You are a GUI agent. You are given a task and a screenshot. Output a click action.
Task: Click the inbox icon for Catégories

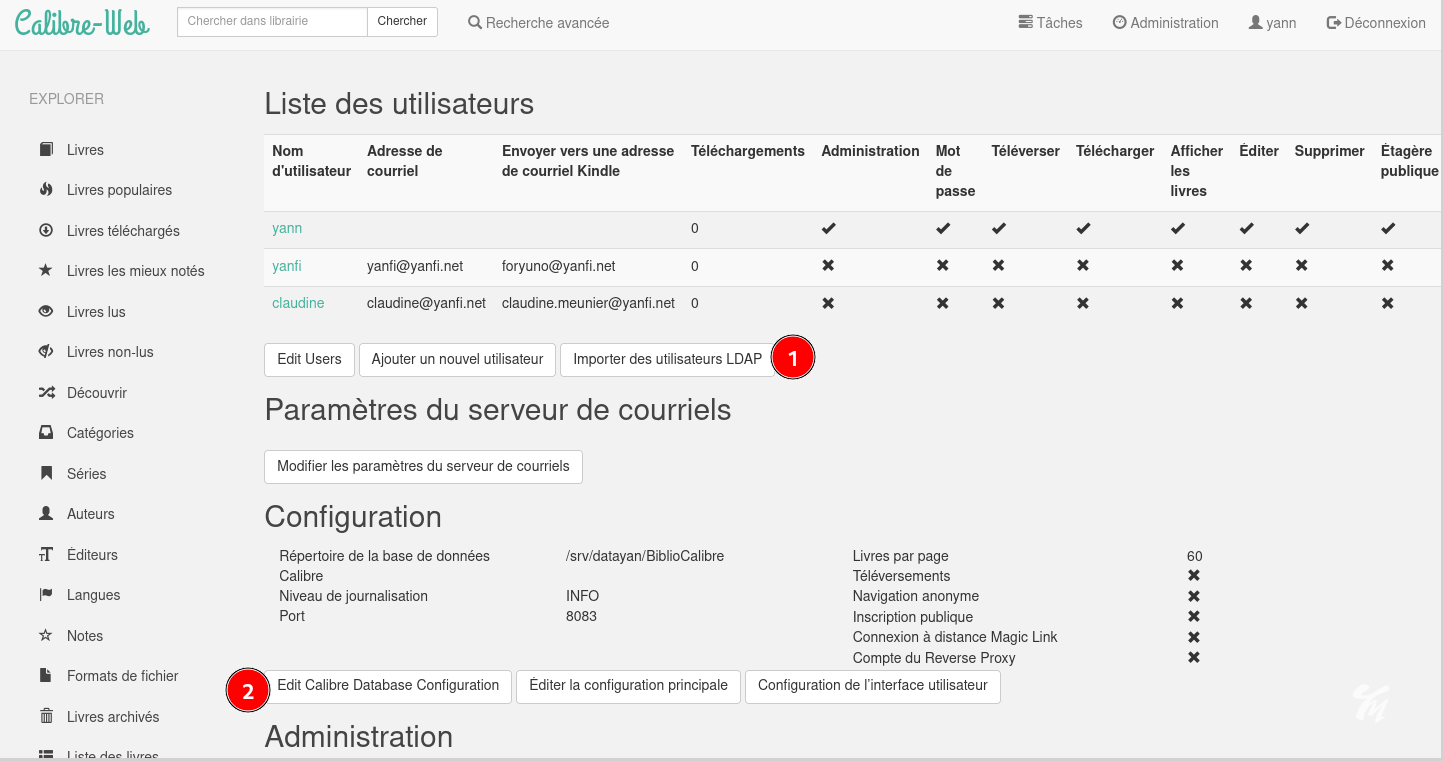pos(46,433)
